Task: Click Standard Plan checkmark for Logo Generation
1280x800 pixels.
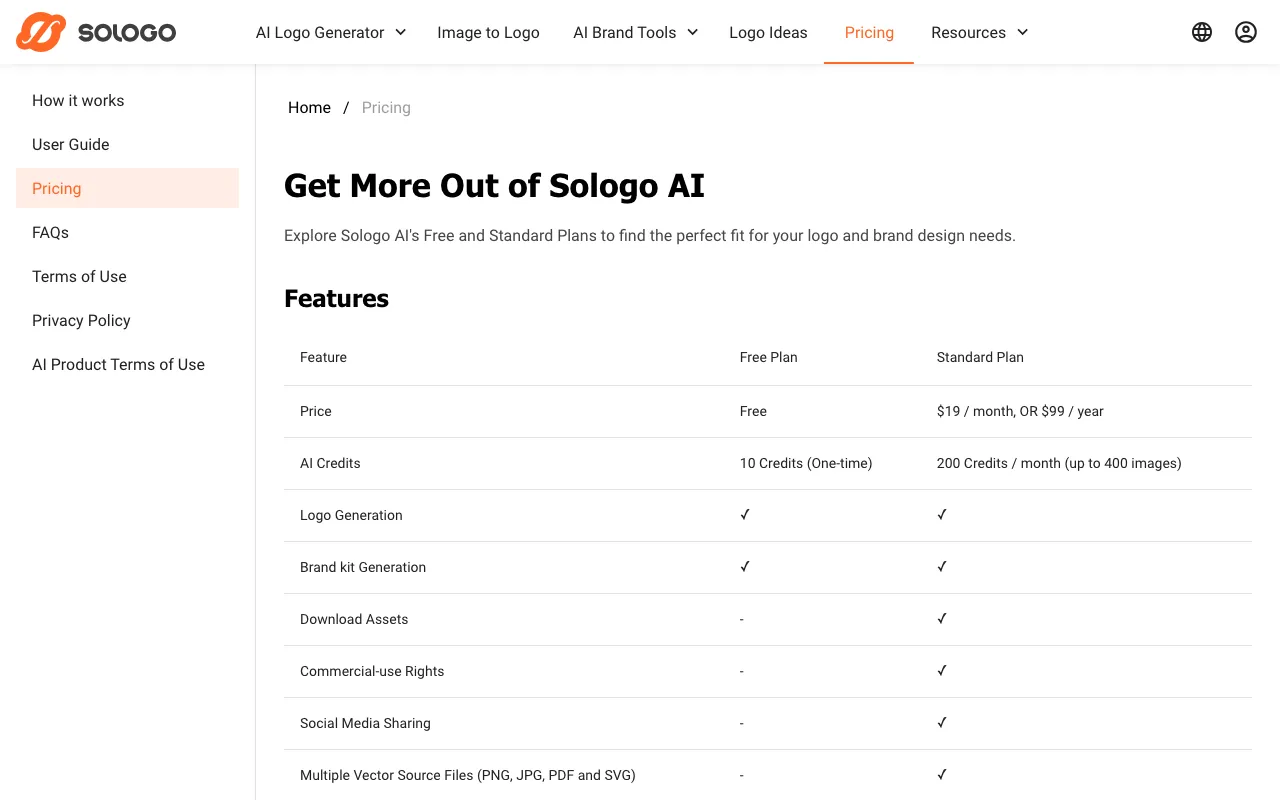Action: coord(942,514)
